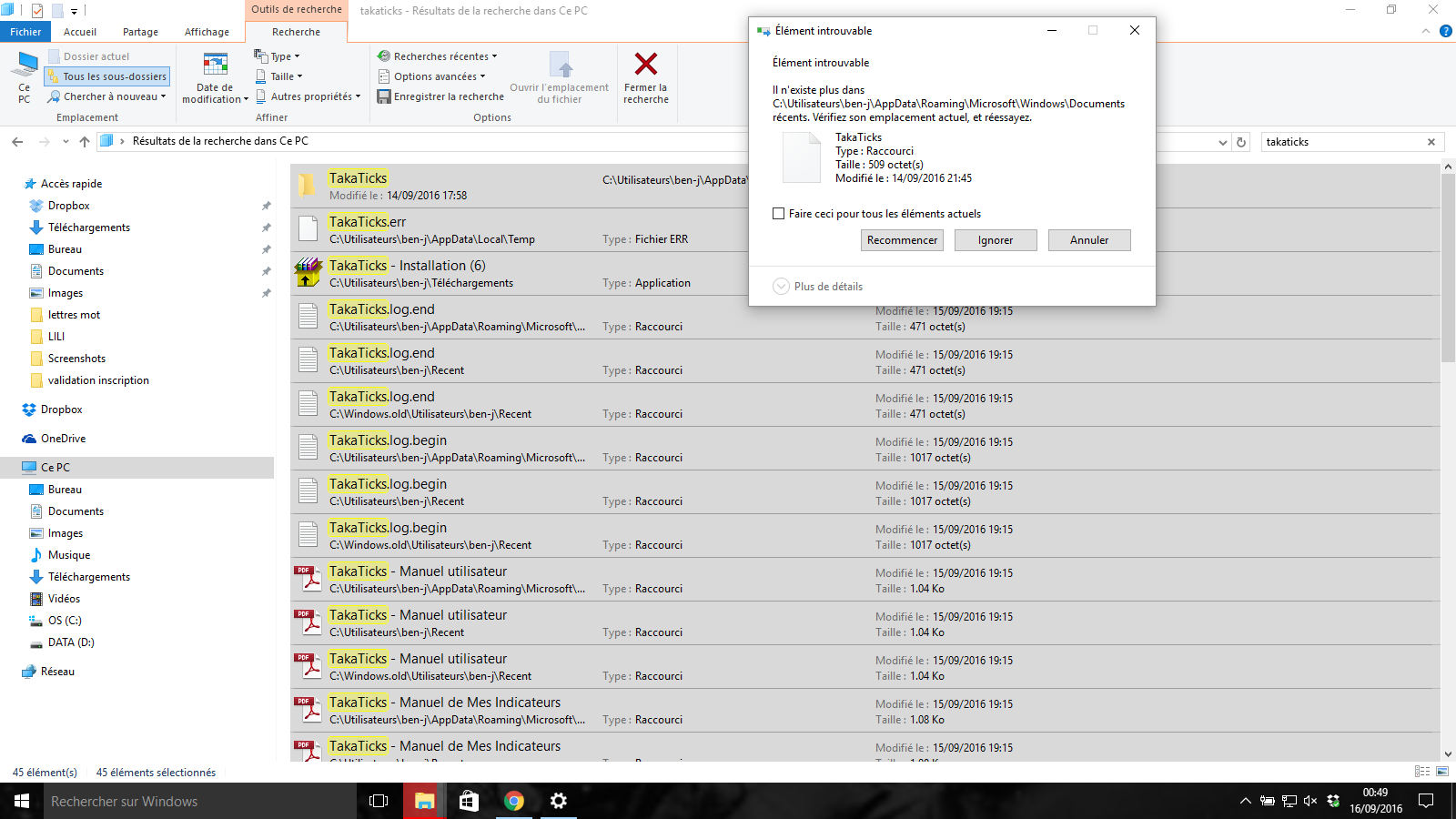Open the Type filter dropdown
Viewport: 1456px width, 819px height.
[277, 56]
